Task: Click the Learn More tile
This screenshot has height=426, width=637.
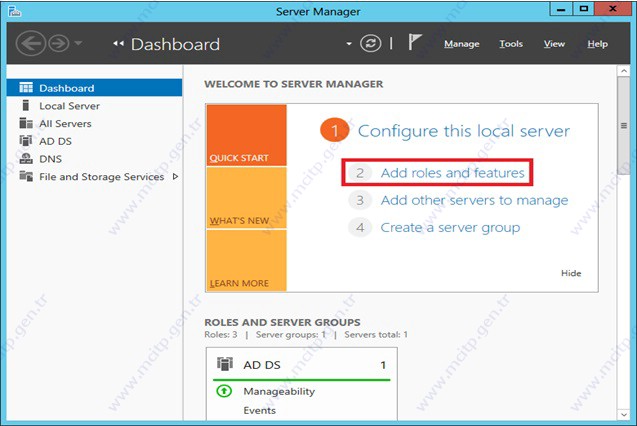Action: click(x=246, y=260)
